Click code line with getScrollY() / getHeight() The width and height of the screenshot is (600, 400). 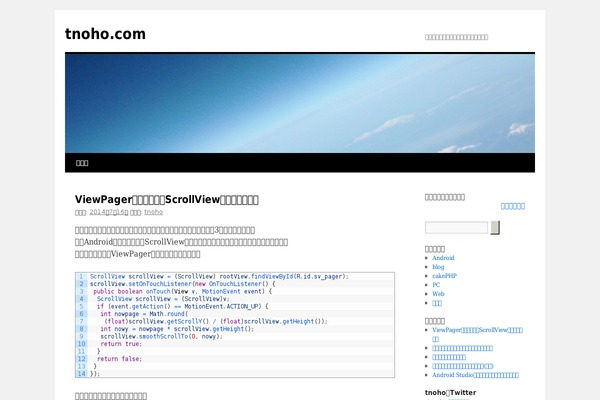click(x=216, y=321)
